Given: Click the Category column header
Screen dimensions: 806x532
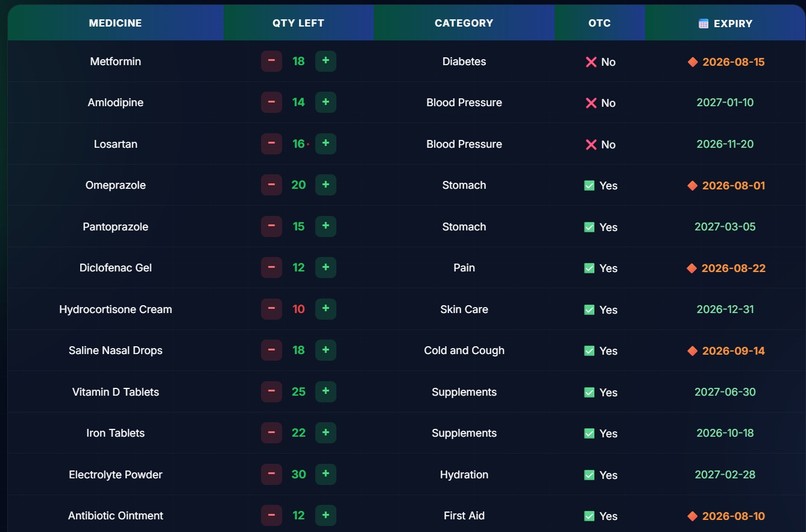Looking at the screenshot, I should tap(464, 23).
